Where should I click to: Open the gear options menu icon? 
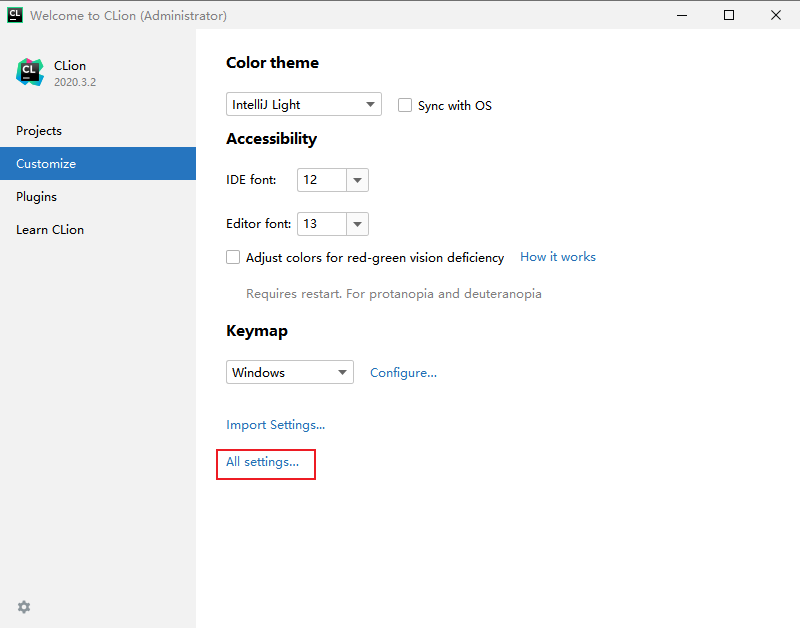[24, 607]
